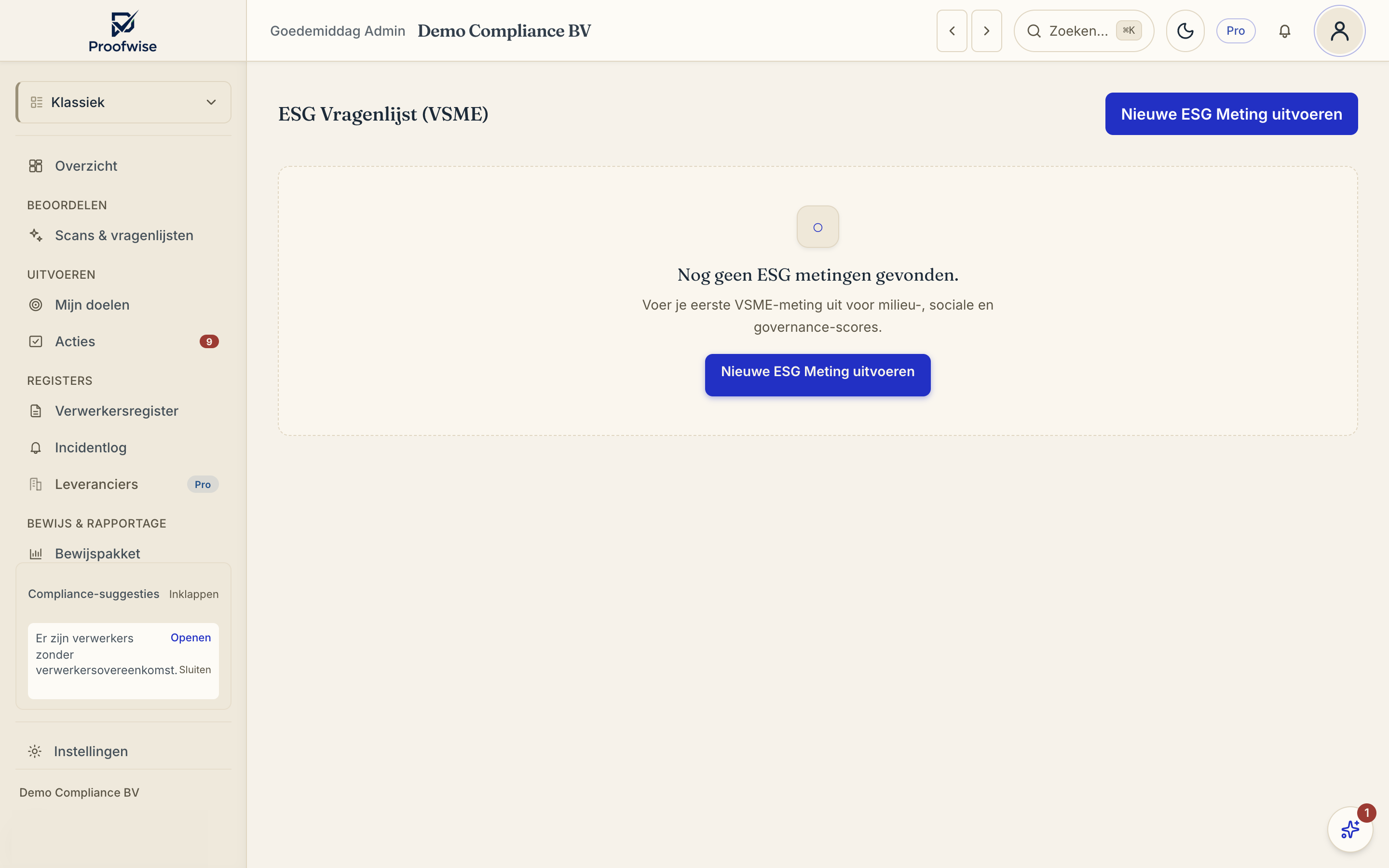Image resolution: width=1389 pixels, height=868 pixels.
Task: Click the ESG Vragenlijst (VSME) heading
Action: tap(383, 114)
